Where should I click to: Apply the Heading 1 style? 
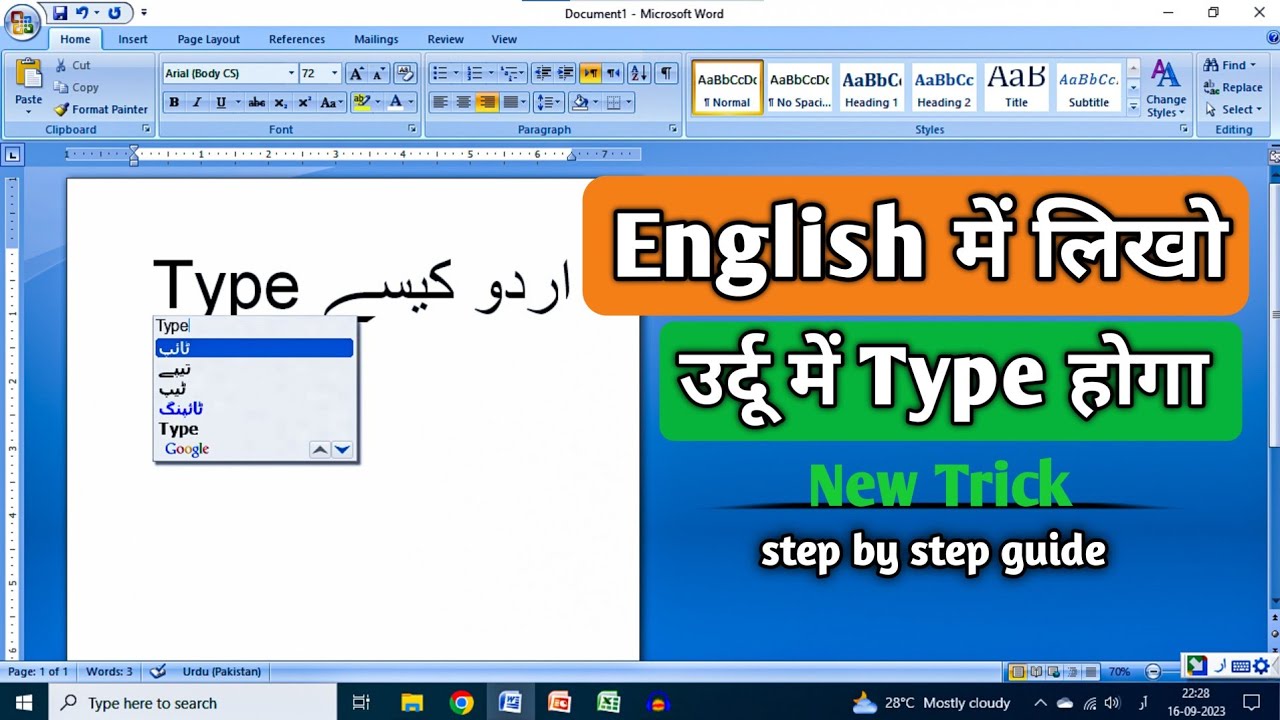[x=871, y=88]
